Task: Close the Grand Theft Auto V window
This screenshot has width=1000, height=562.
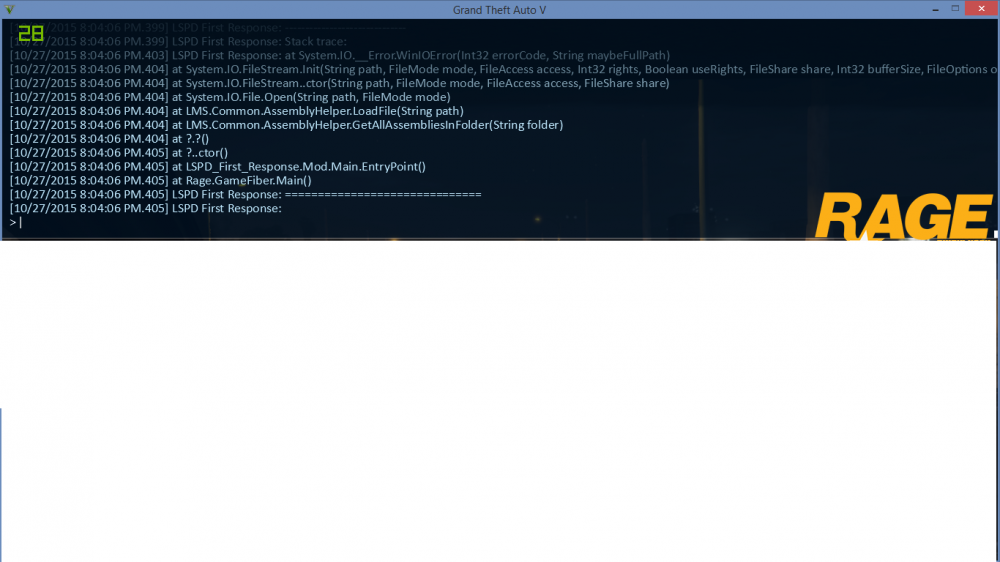Action: point(982,9)
